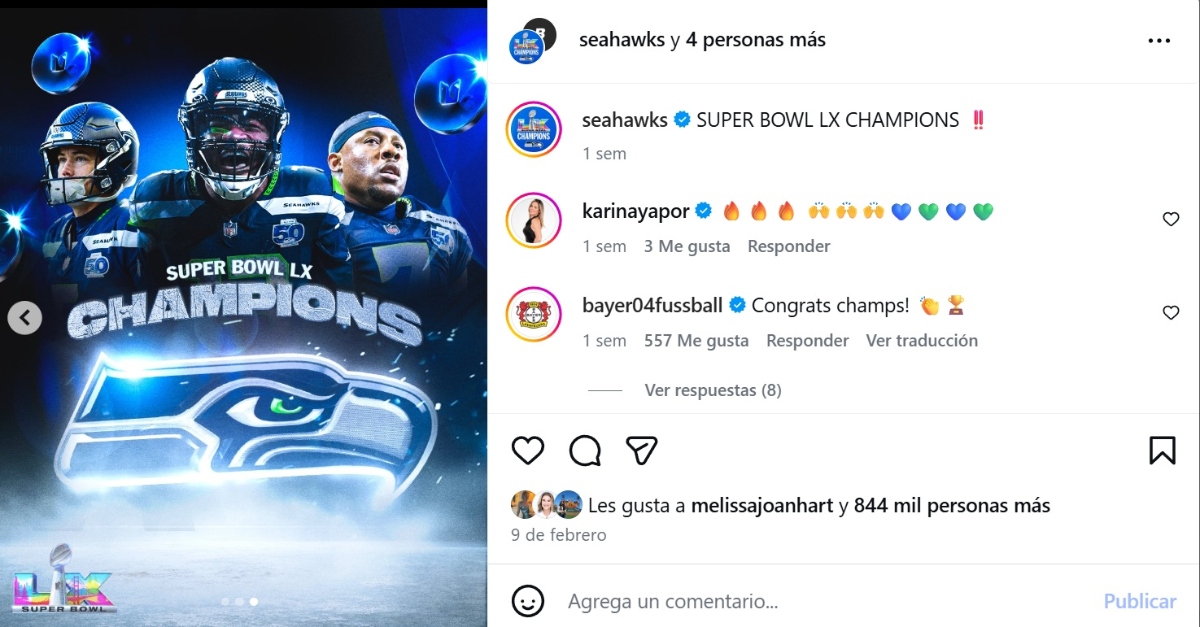Save the post with the bookmark icon

1163,451
